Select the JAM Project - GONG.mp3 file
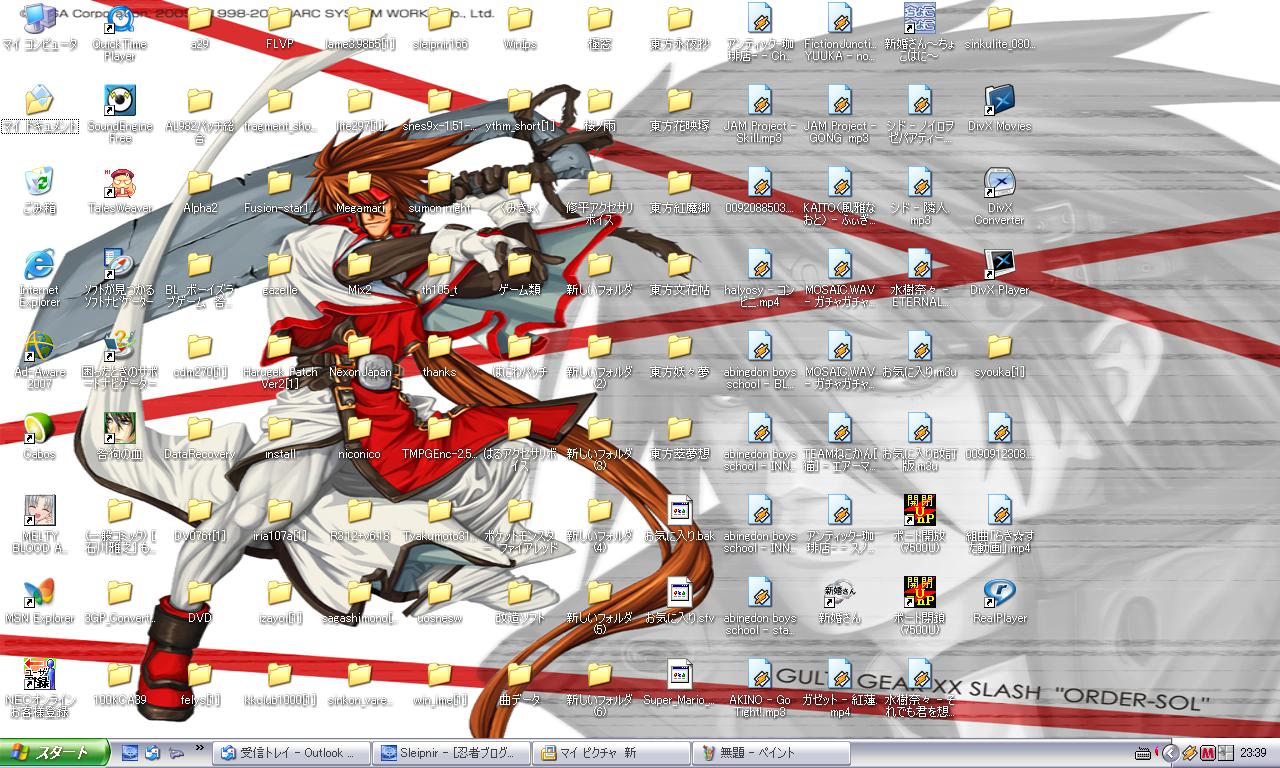This screenshot has height=768, width=1280. tap(840, 113)
